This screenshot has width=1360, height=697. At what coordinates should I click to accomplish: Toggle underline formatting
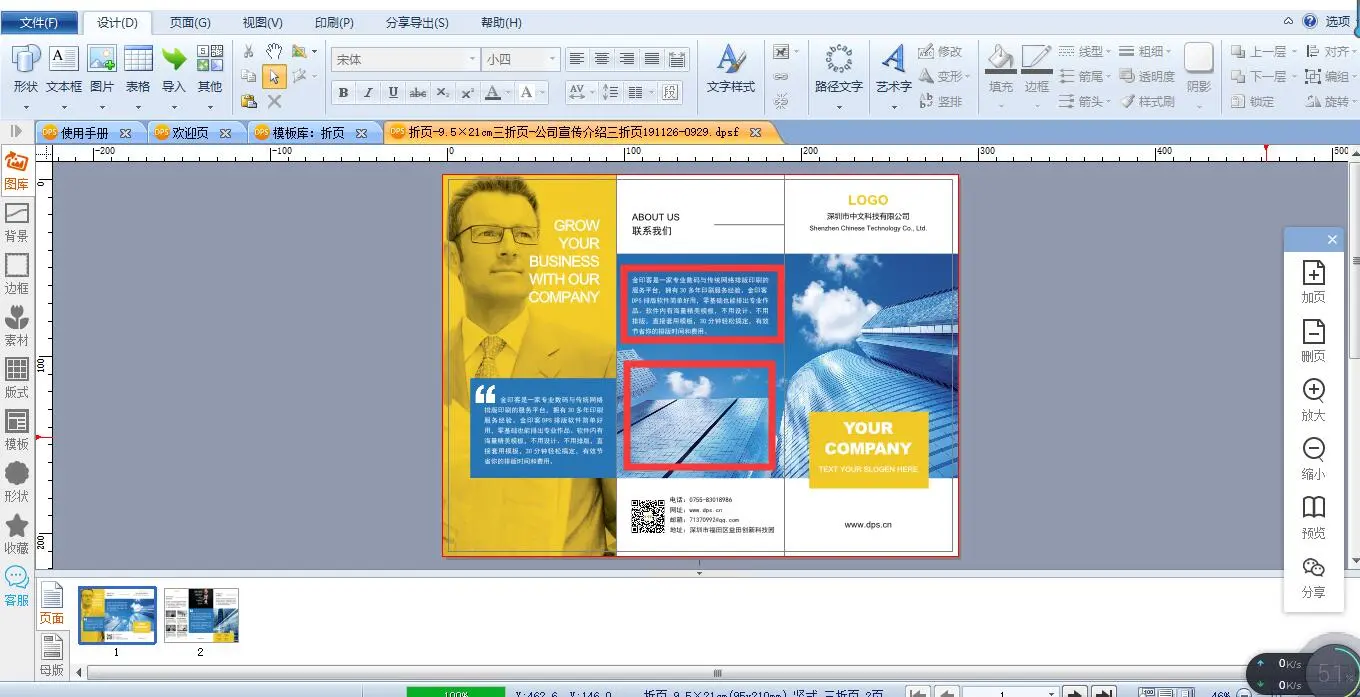pos(393,93)
